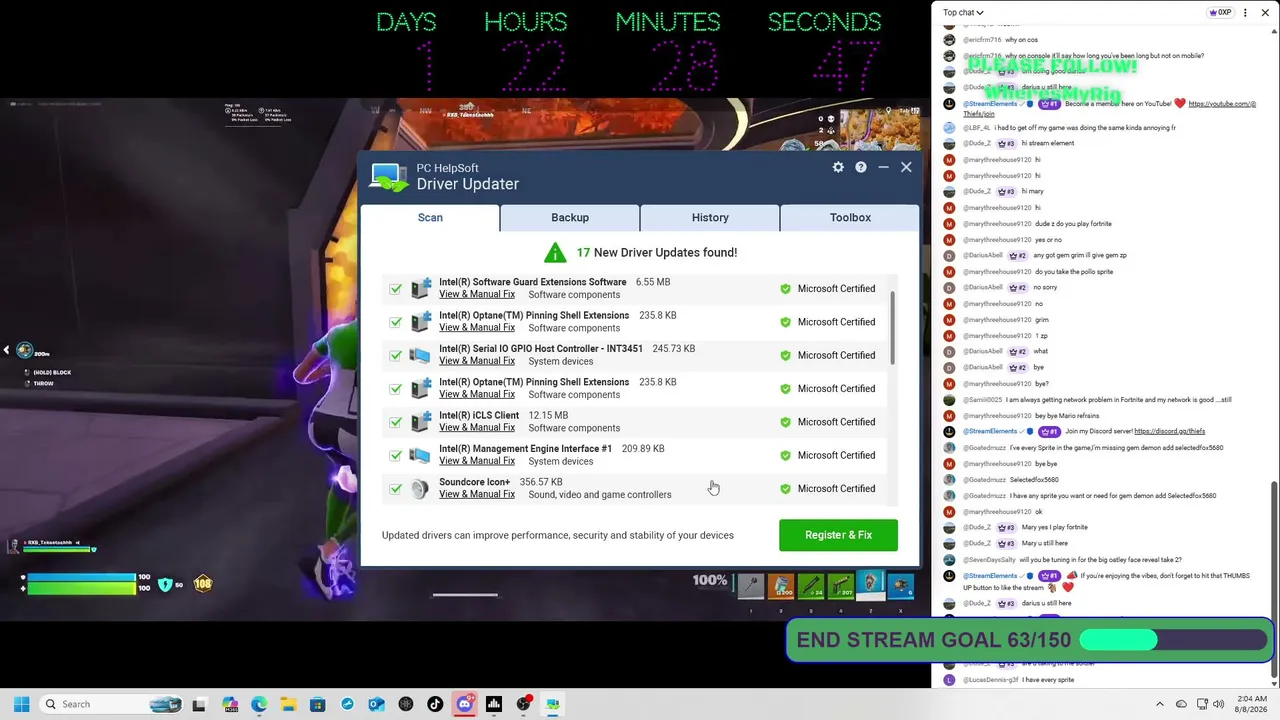Open the blue circular taskbar app beside Store
Image resolution: width=1280 pixels, height=720 pixels.
pos(347,704)
